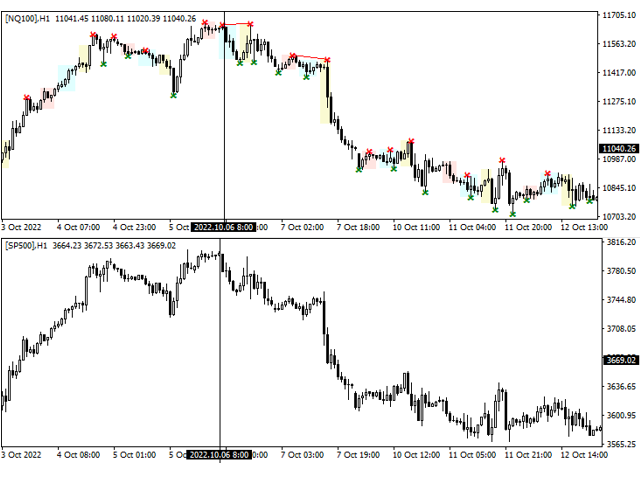This screenshot has height=480, width=640.
Task: Pick the 11133.20 price axis value
Action: [619, 130]
